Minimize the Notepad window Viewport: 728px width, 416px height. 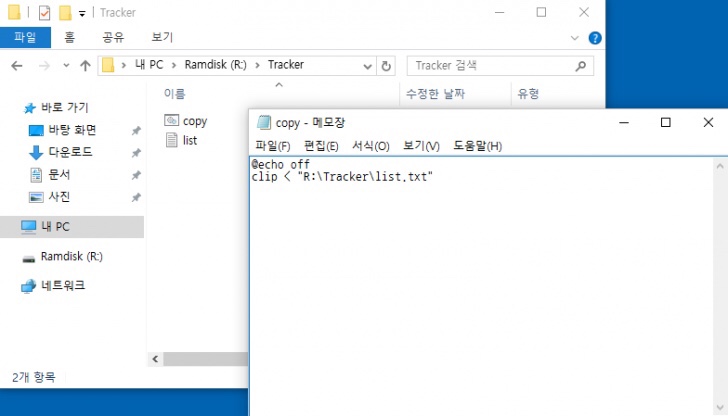tap(624, 122)
